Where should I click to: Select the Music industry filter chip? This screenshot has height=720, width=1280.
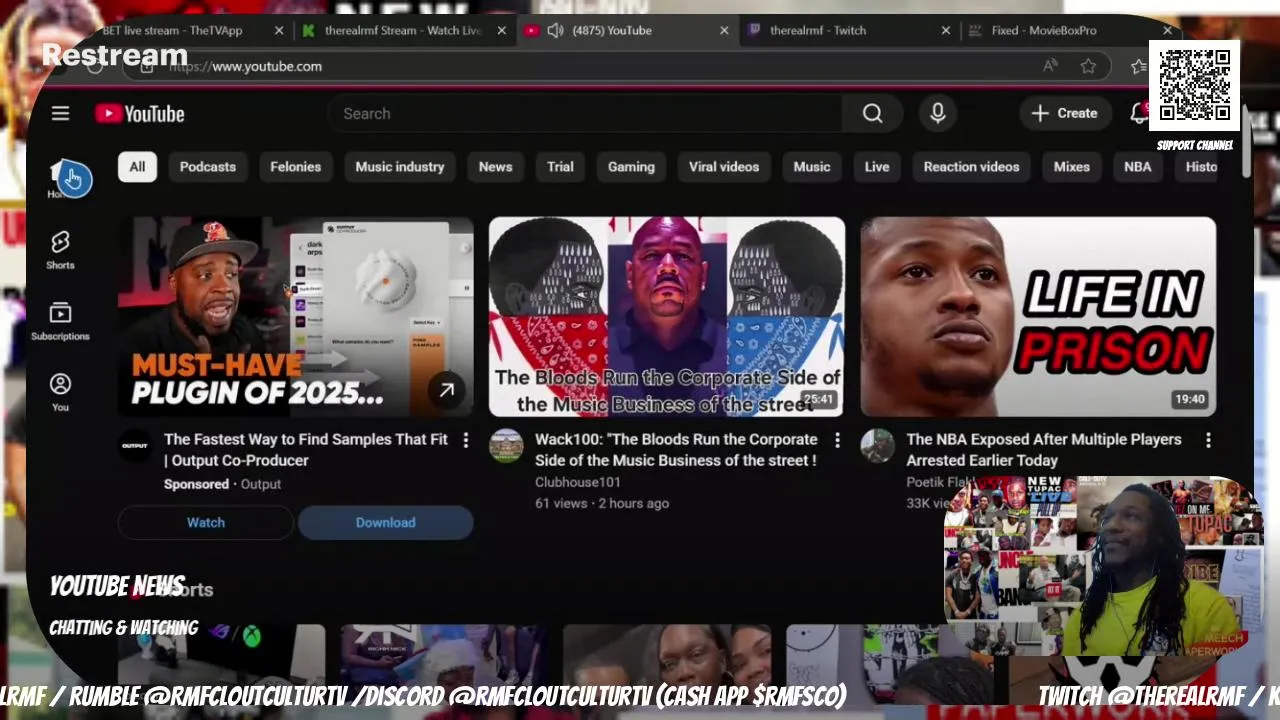tap(400, 167)
